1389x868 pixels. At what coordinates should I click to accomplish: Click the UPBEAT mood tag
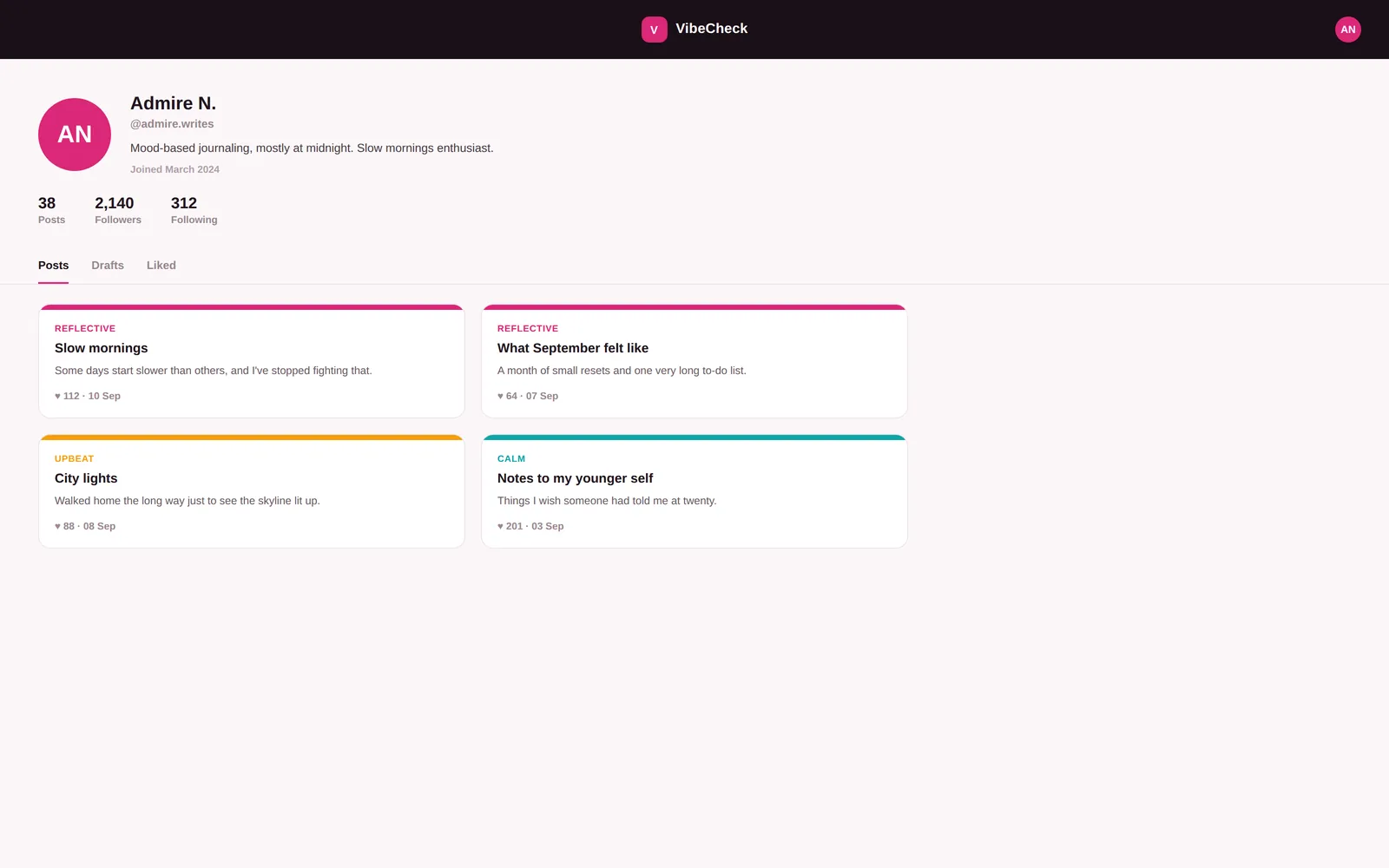74,458
